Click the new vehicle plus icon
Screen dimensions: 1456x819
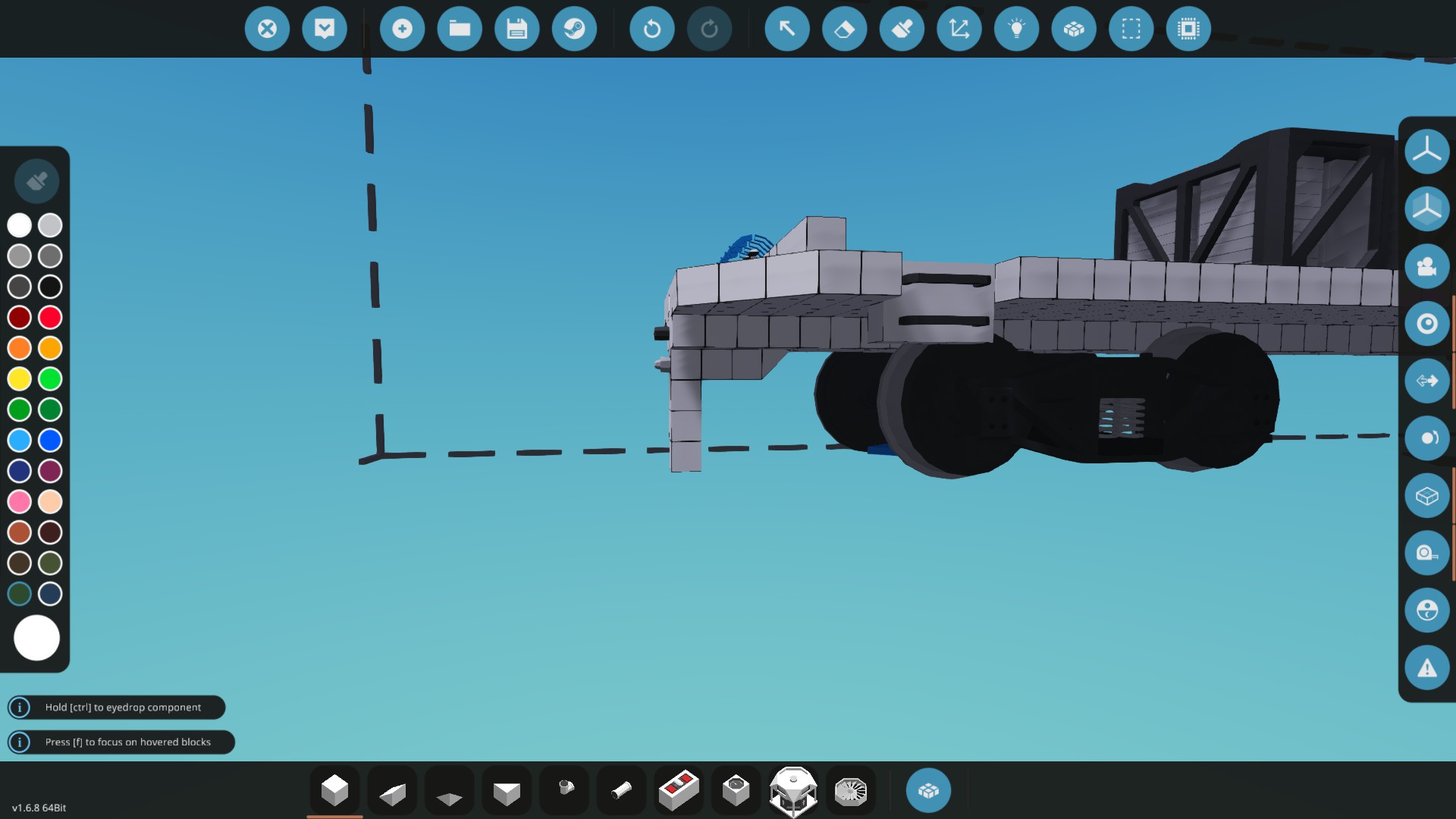point(402,29)
